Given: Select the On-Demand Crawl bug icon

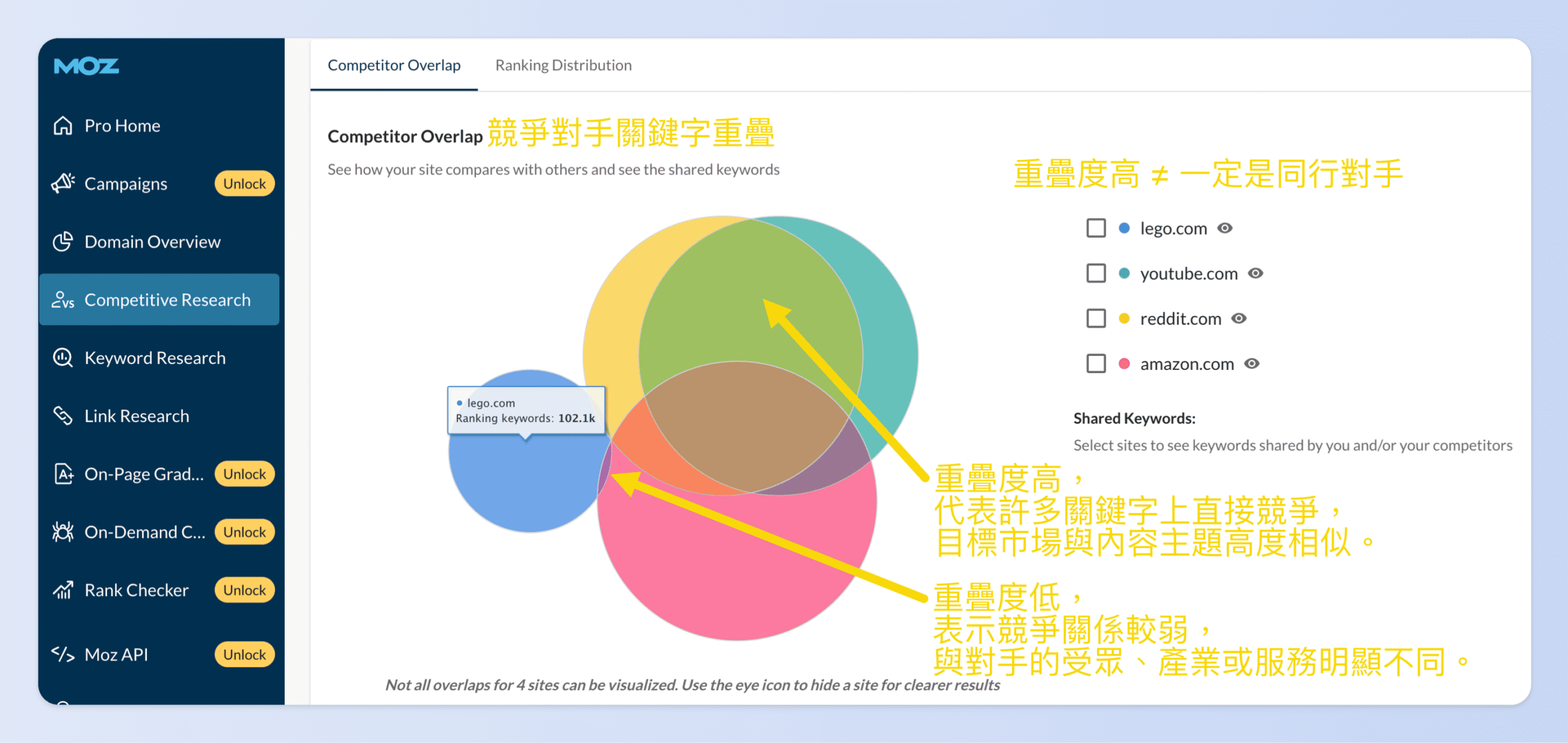Looking at the screenshot, I should [x=64, y=532].
